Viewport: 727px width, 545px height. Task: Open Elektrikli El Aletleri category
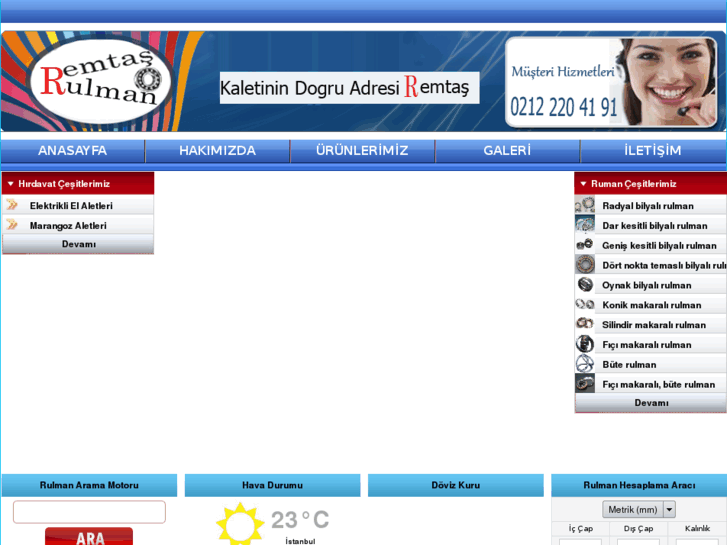pyautogui.click(x=71, y=205)
